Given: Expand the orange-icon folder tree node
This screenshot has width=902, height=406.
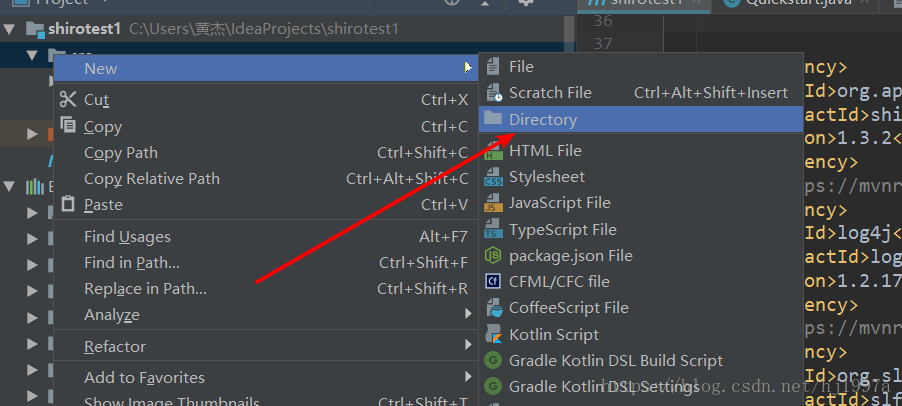Looking at the screenshot, I should 32,135.
